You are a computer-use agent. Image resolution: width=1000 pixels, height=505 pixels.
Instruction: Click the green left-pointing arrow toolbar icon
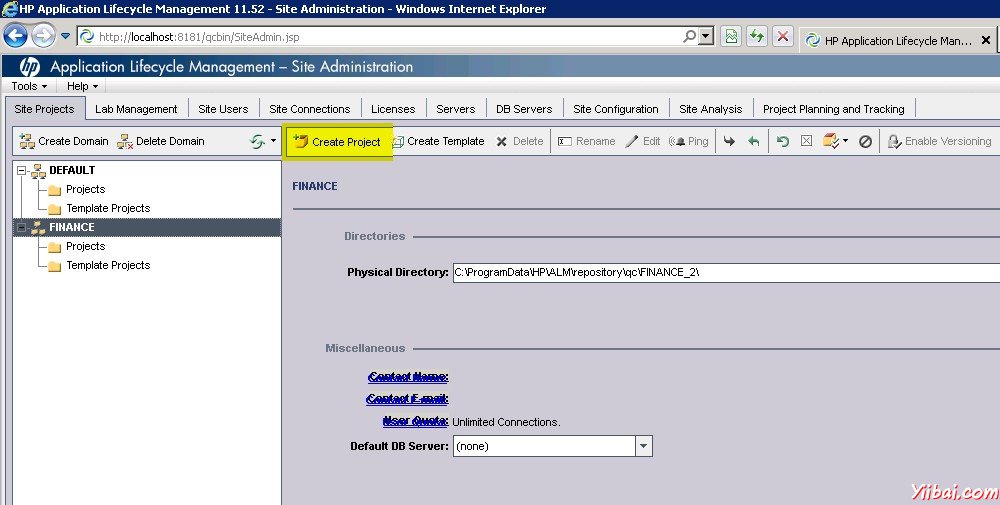click(754, 141)
